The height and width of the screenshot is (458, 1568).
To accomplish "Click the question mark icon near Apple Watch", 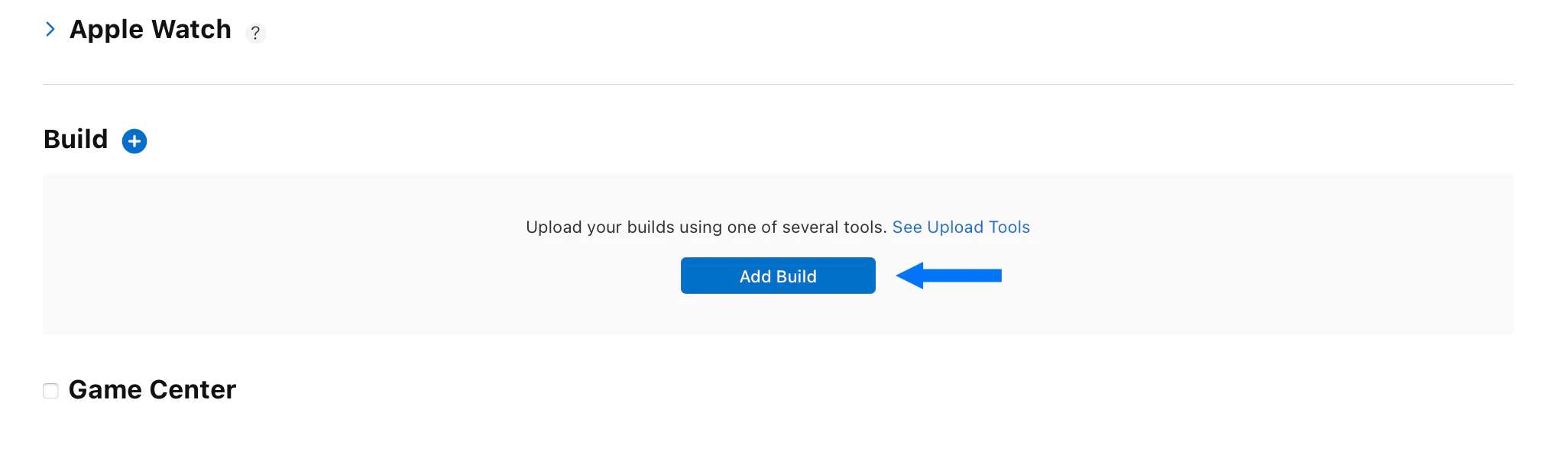I will (256, 34).
